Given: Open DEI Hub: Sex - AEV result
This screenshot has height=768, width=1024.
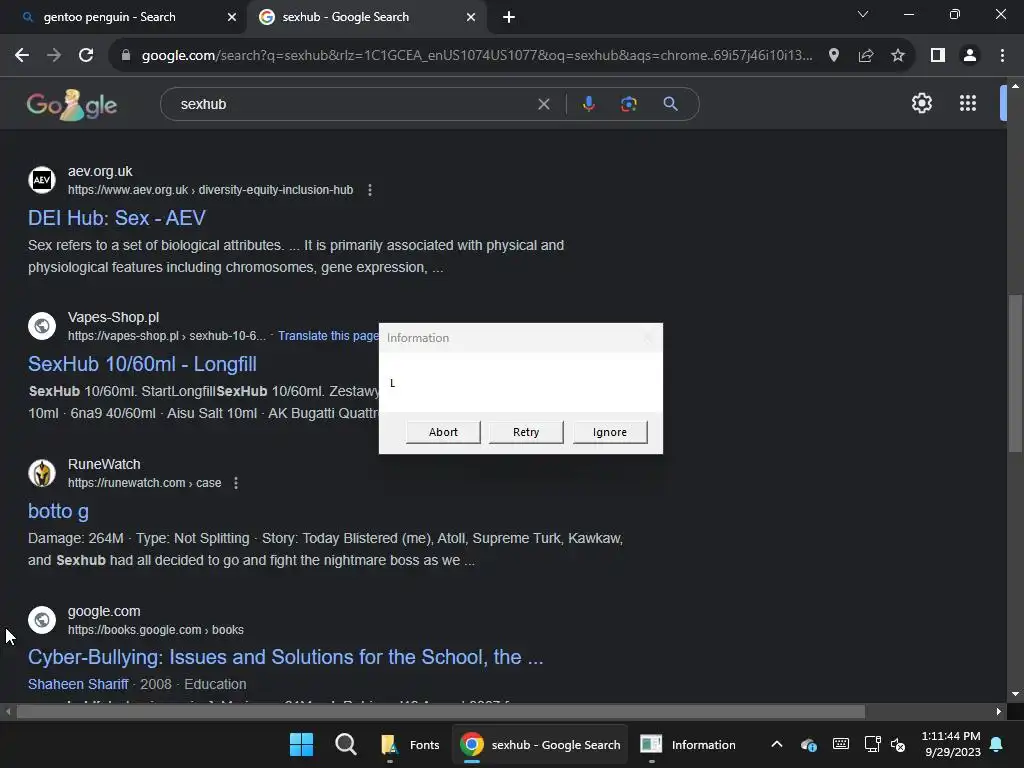Looking at the screenshot, I should pos(117,218).
